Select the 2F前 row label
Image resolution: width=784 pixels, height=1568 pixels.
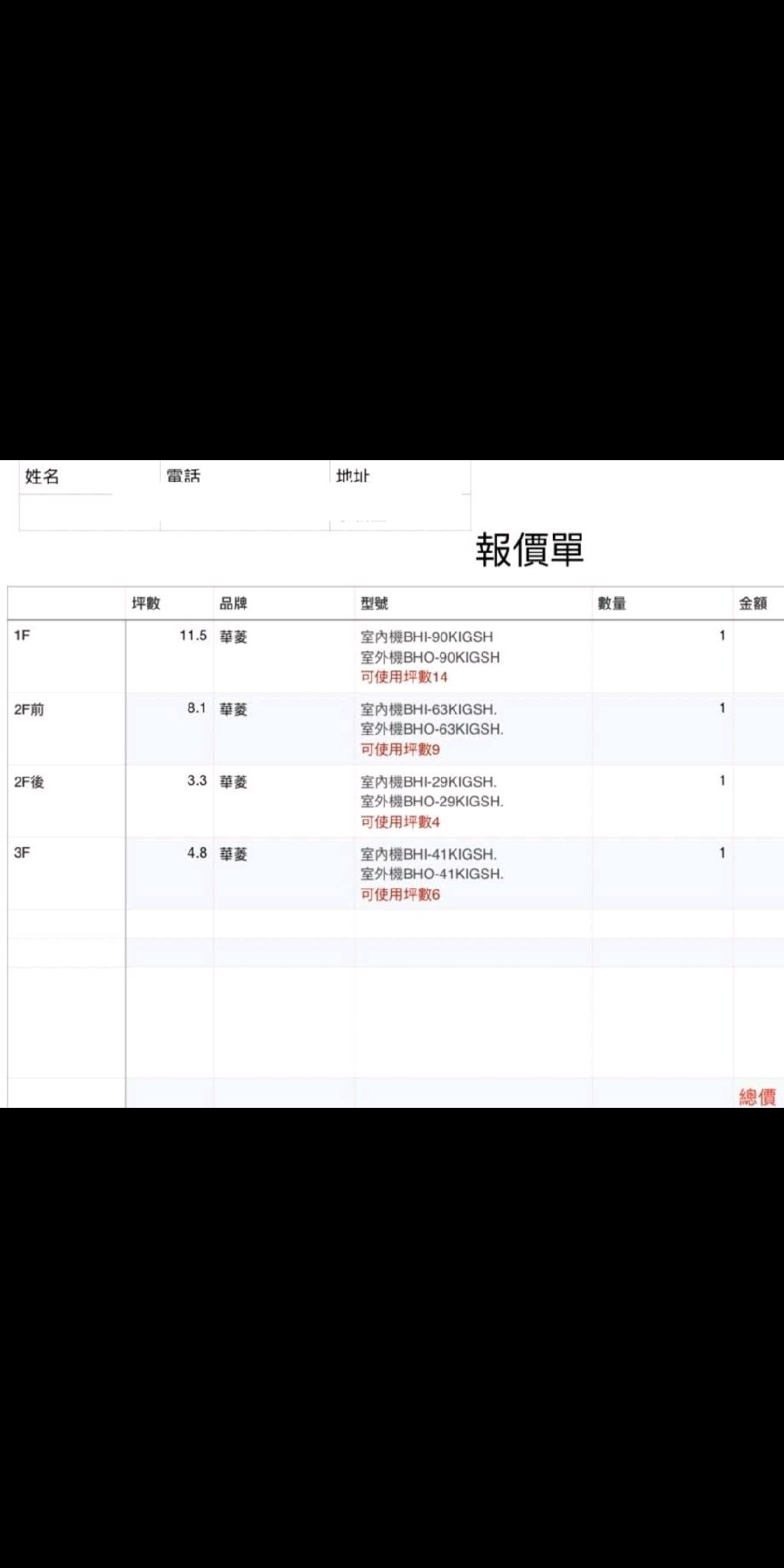pos(29,710)
